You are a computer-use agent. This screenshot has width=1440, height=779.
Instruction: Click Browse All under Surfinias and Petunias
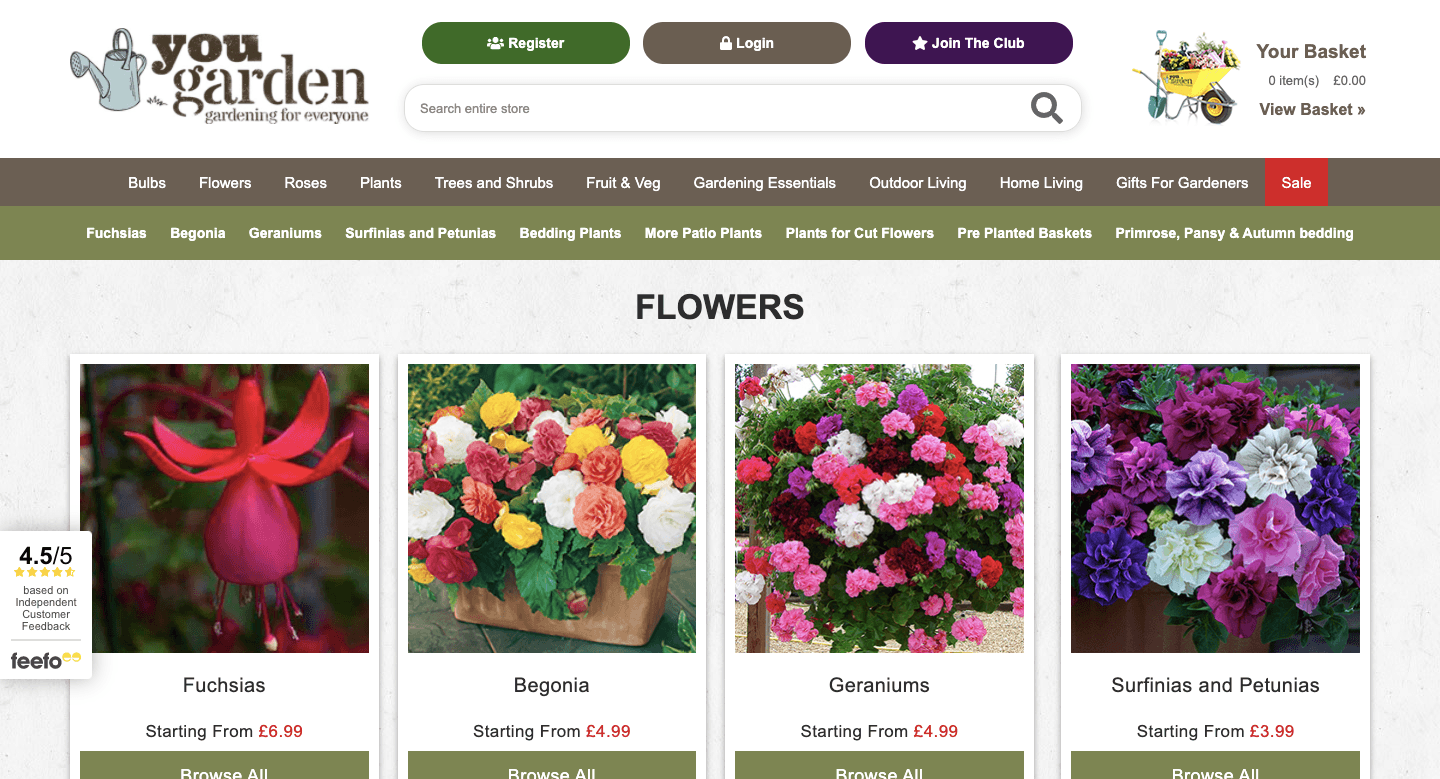pyautogui.click(x=1215, y=766)
